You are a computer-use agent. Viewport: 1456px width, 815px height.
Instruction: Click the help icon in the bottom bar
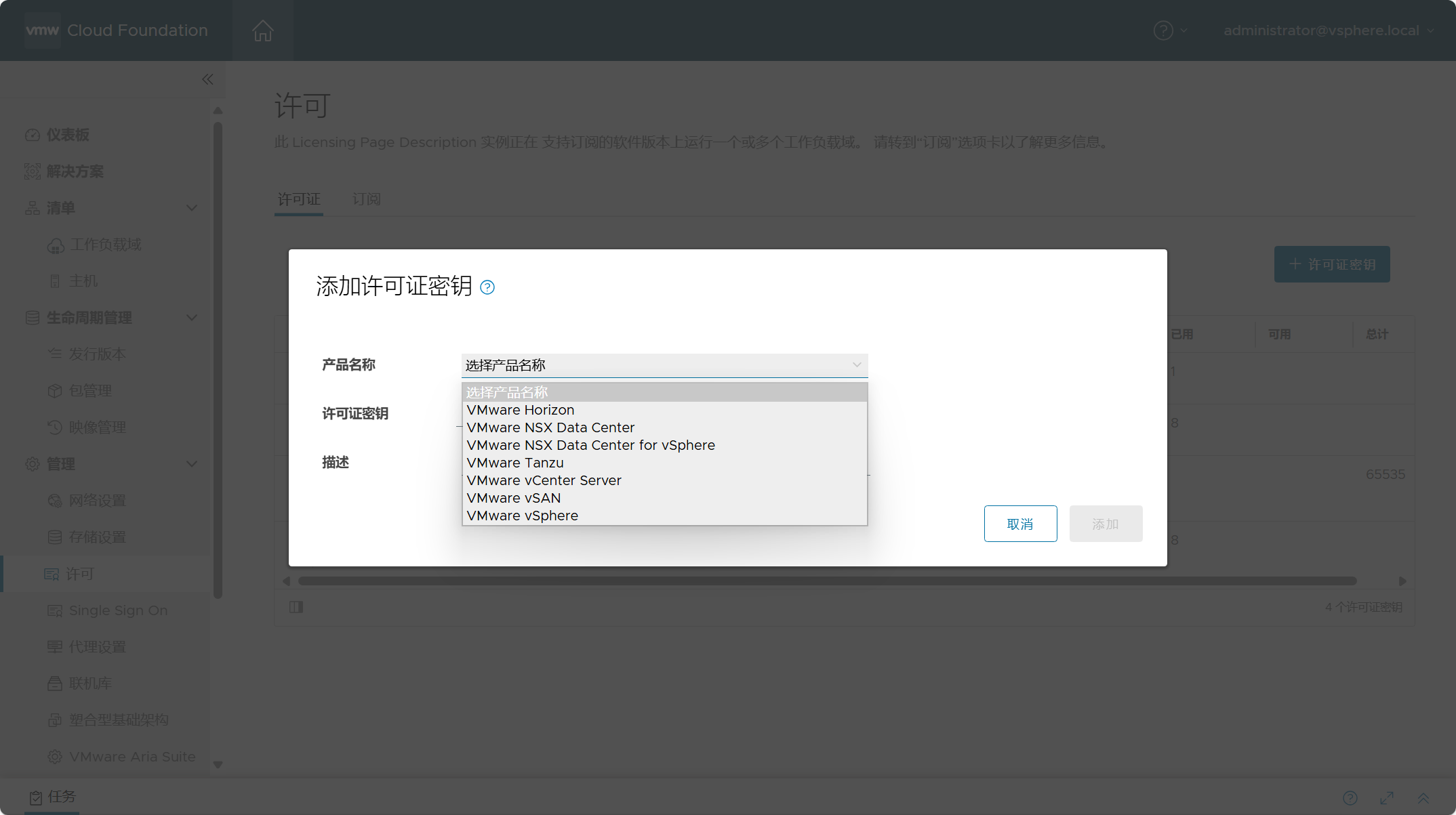[x=1350, y=798]
